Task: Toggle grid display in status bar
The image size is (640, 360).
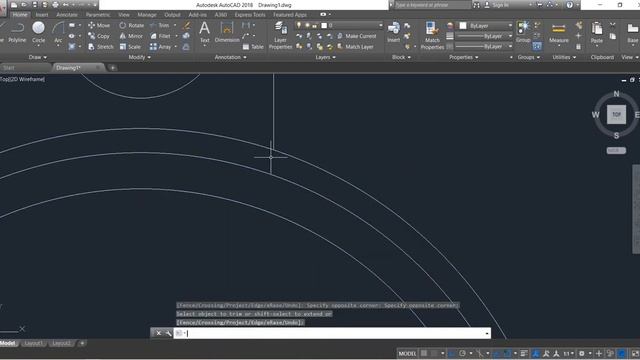Action: click(x=424, y=353)
